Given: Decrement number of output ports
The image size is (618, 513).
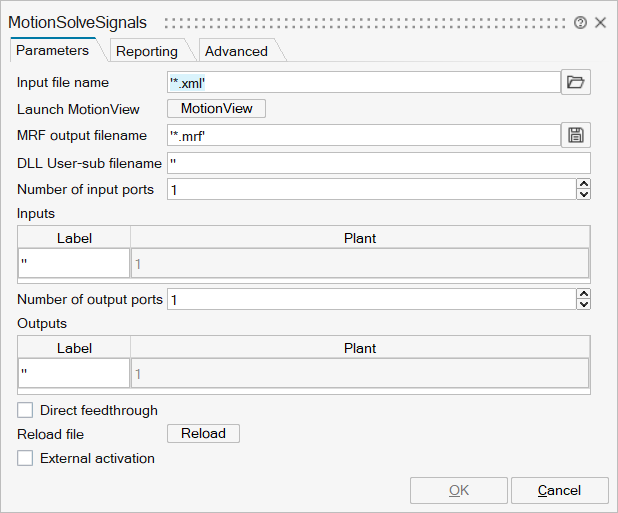Looking at the screenshot, I should (x=584, y=304).
